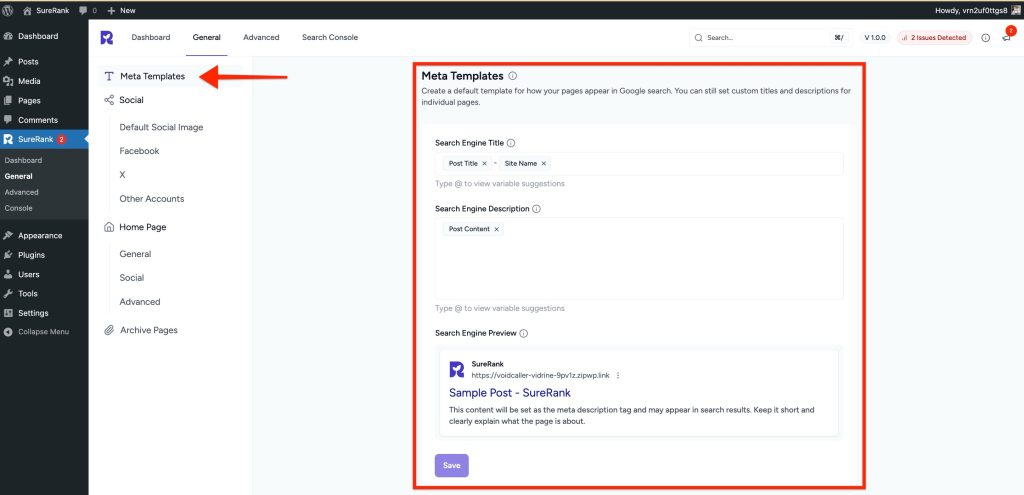Remove the Post Title variable tag
This screenshot has width=1024, height=495.
485,164
